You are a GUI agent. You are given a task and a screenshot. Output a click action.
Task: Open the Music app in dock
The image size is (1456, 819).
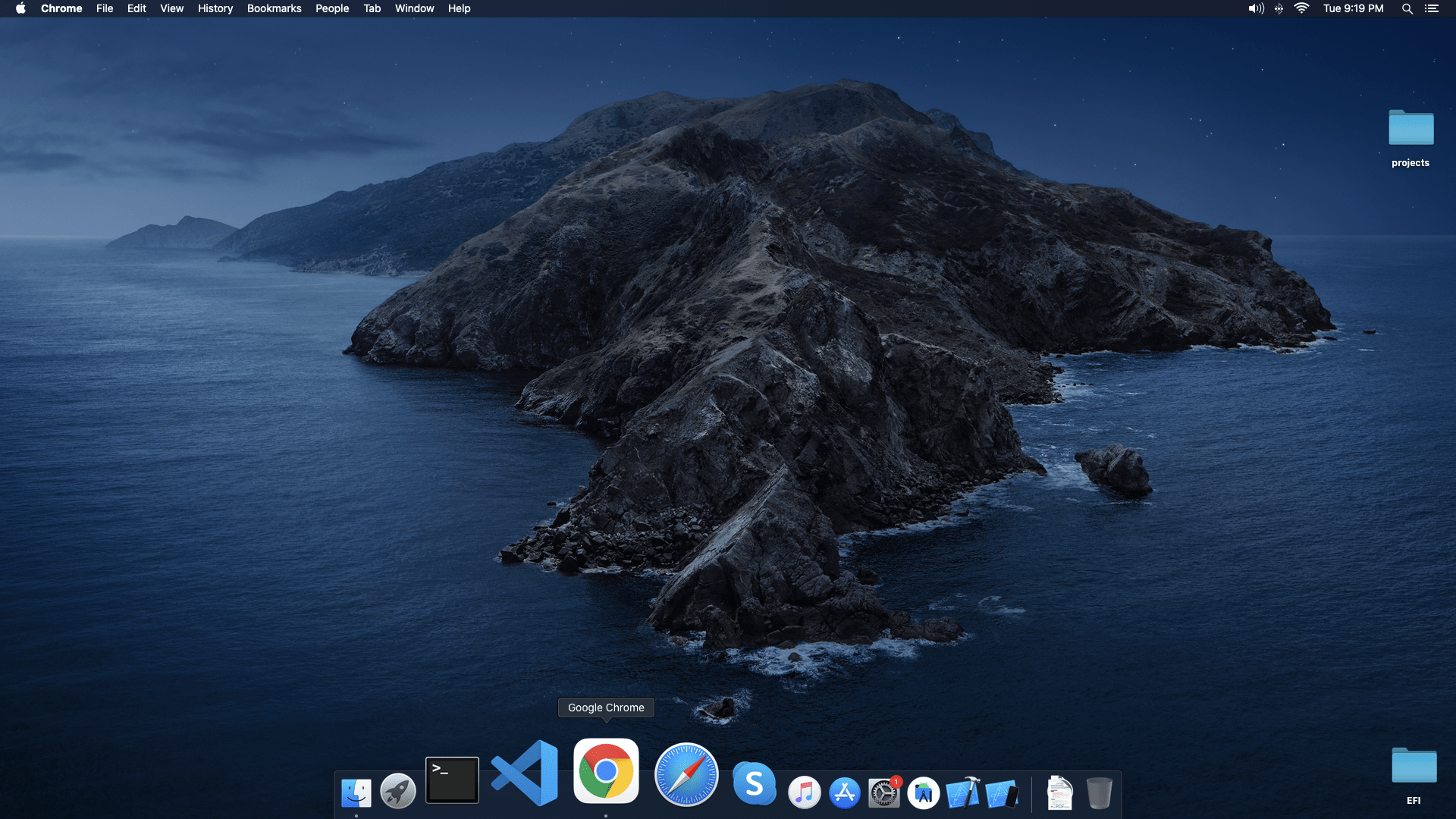[x=805, y=792]
